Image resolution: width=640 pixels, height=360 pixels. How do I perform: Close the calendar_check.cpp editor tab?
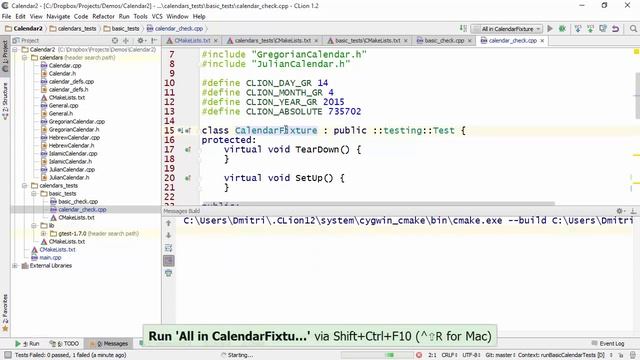pos(542,41)
